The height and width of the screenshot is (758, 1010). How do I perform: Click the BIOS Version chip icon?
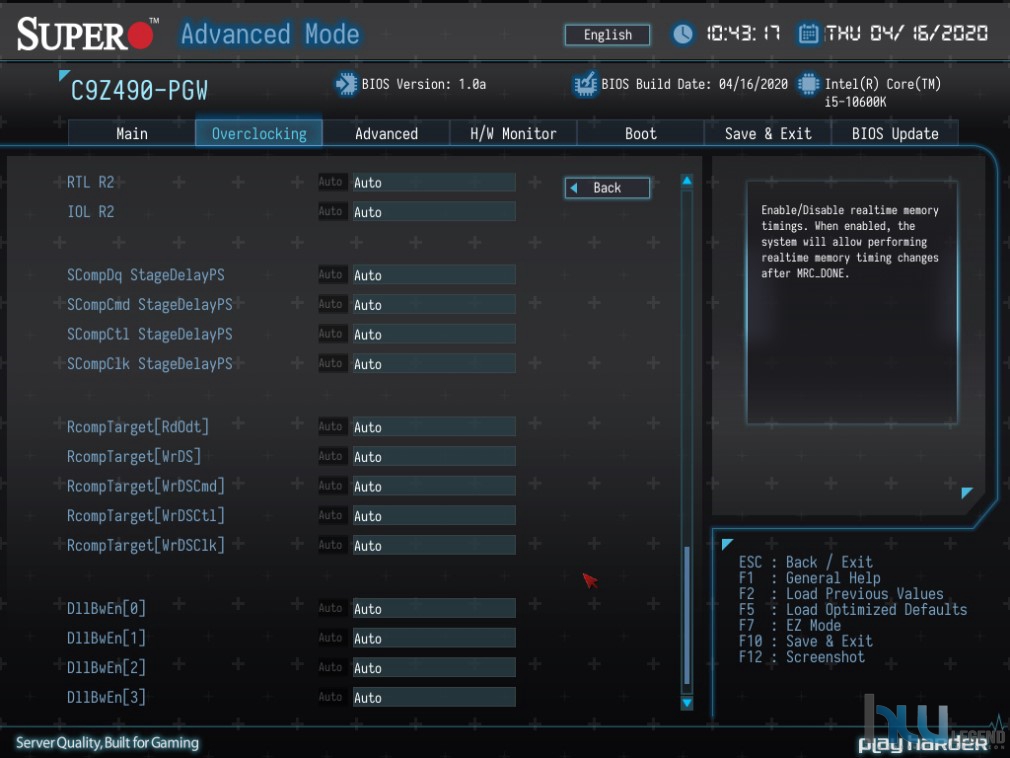pyautogui.click(x=346, y=84)
